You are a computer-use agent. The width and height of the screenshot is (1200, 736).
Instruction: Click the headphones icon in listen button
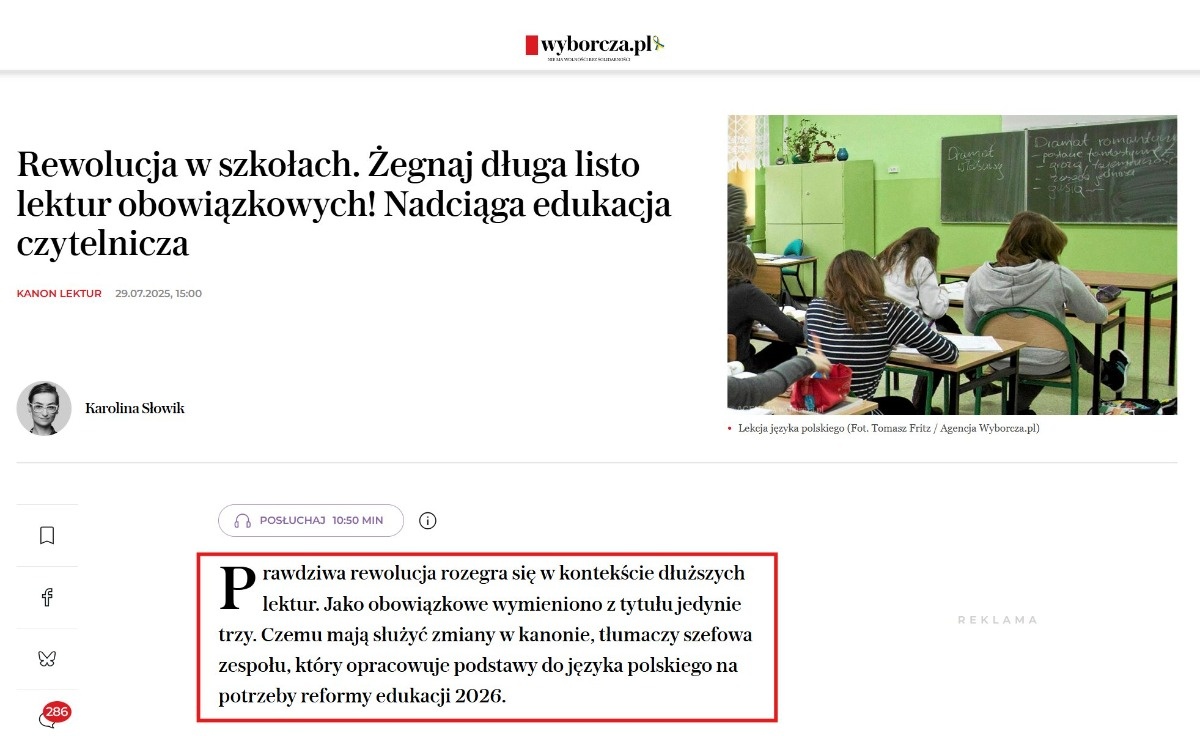point(242,521)
